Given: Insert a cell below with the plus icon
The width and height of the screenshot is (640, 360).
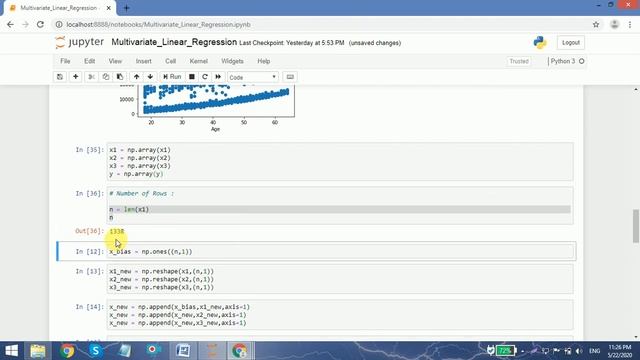Looking at the screenshot, I should click(76, 77).
